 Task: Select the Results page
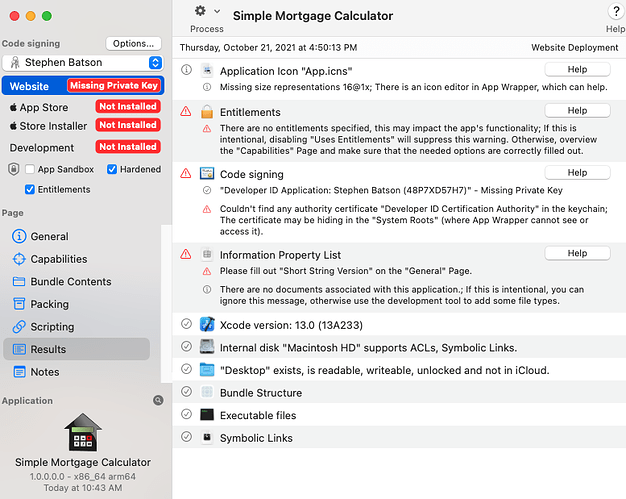[76, 349]
